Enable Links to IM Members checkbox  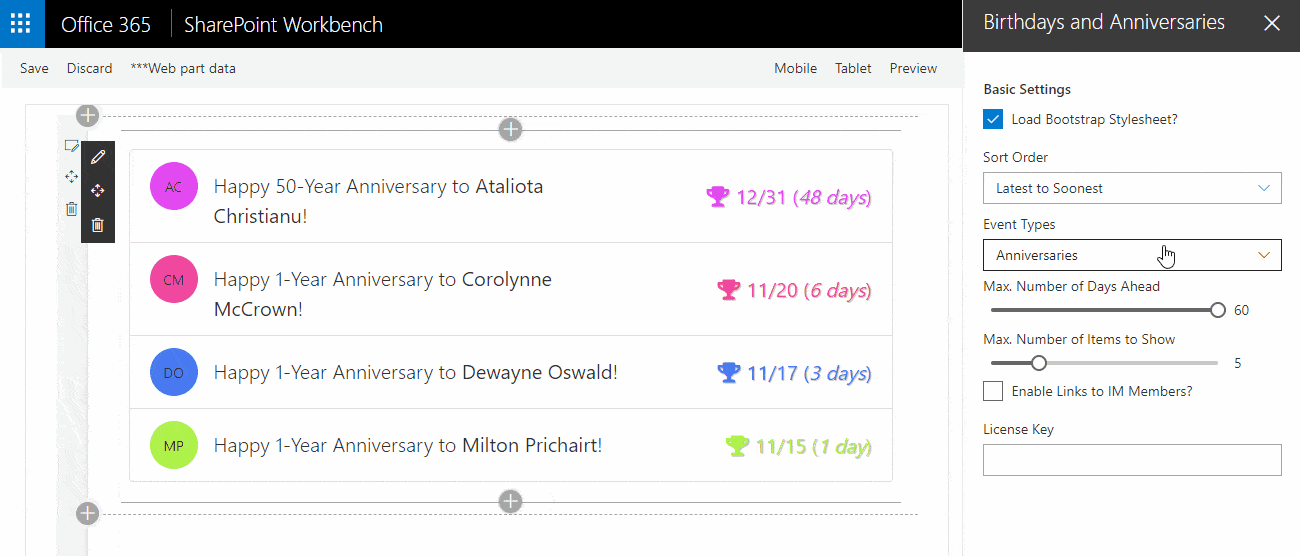tap(993, 392)
